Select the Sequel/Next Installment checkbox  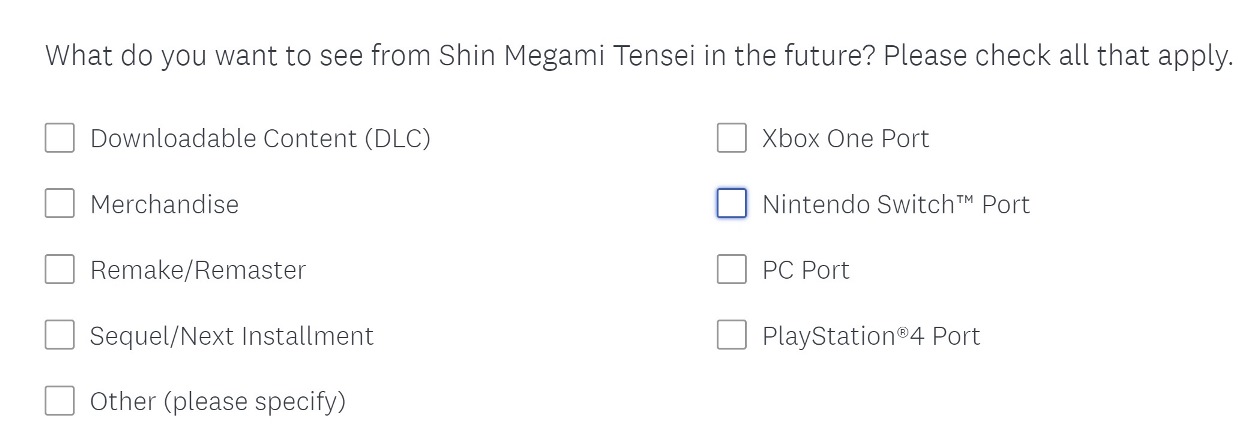[60, 336]
